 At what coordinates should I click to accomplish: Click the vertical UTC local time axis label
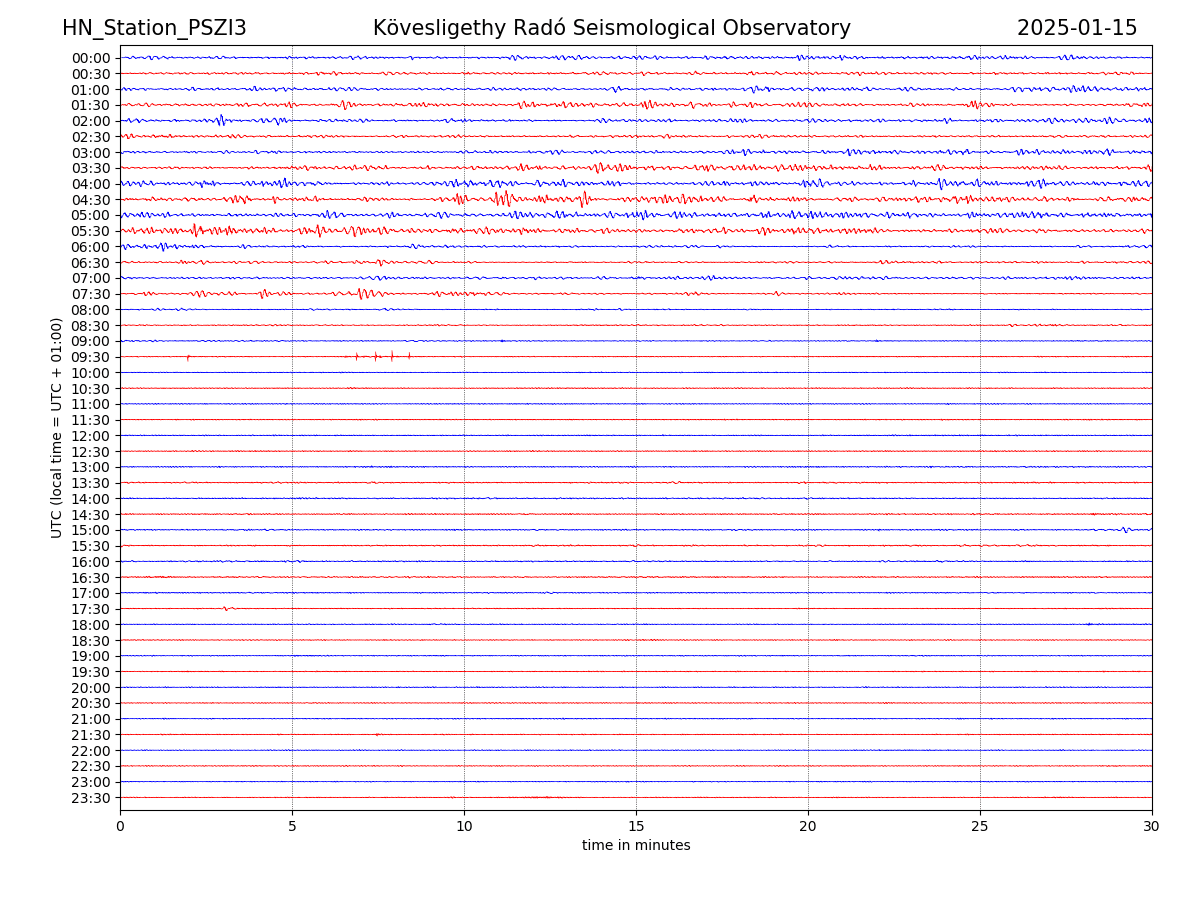tap(58, 427)
